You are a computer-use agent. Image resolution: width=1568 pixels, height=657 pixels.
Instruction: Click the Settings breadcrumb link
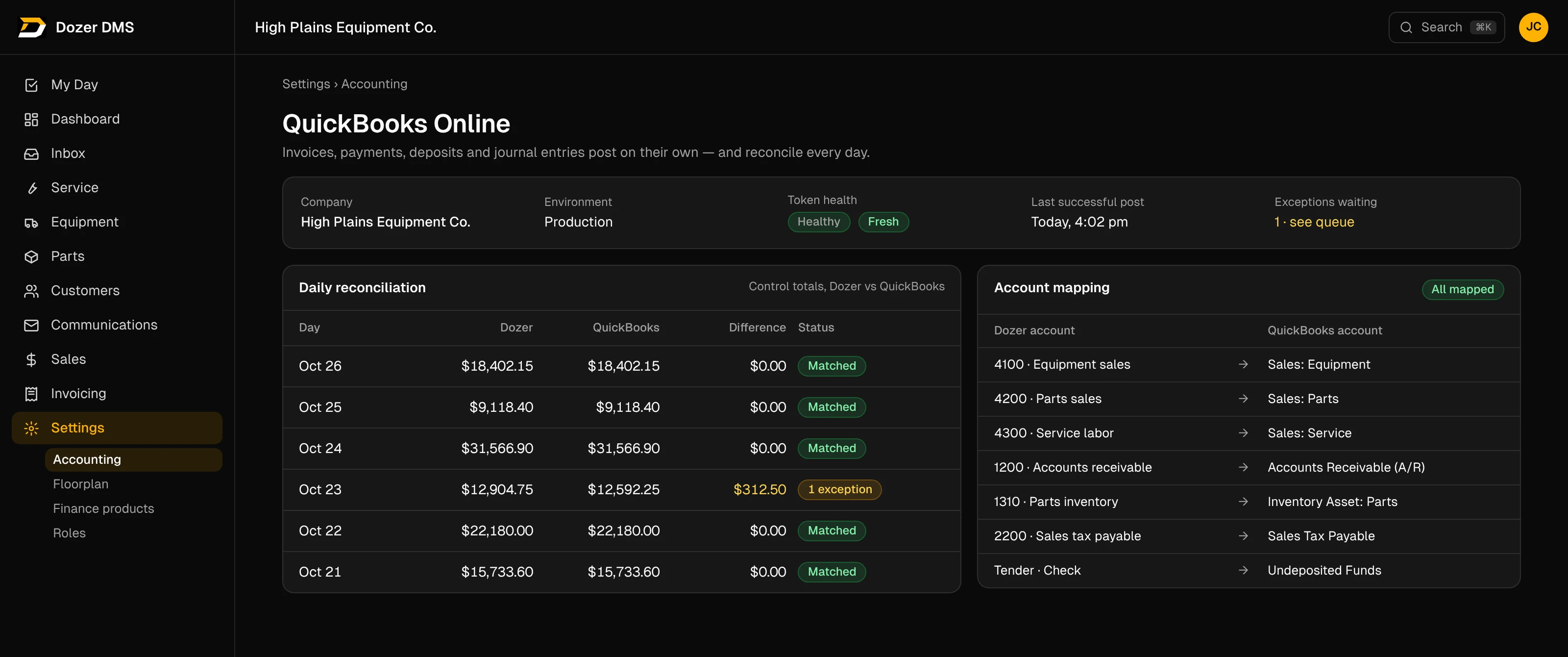[x=306, y=84]
